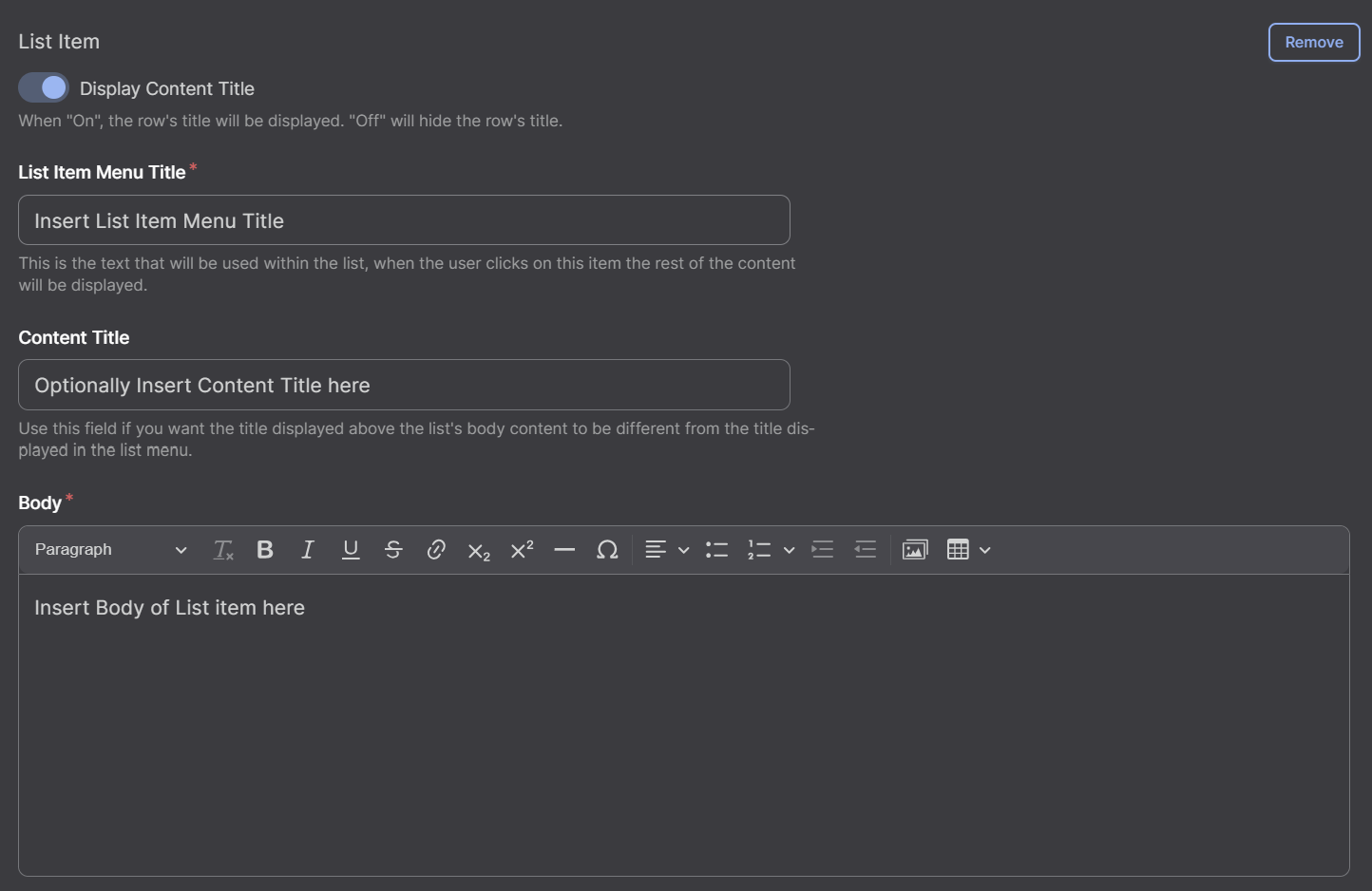The height and width of the screenshot is (891, 1372).
Task: Increase indent in the body editor
Action: coord(823,550)
